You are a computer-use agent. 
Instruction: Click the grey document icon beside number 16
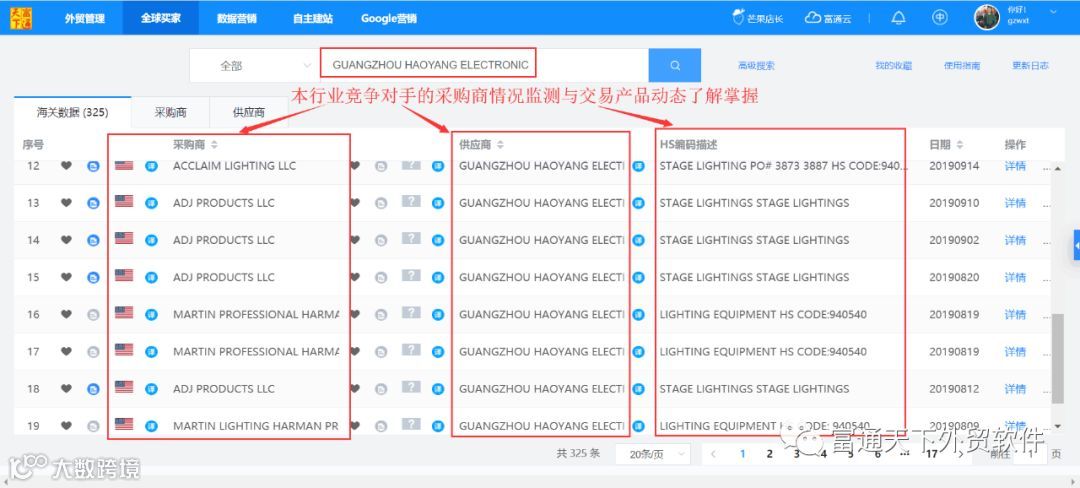pos(93,315)
